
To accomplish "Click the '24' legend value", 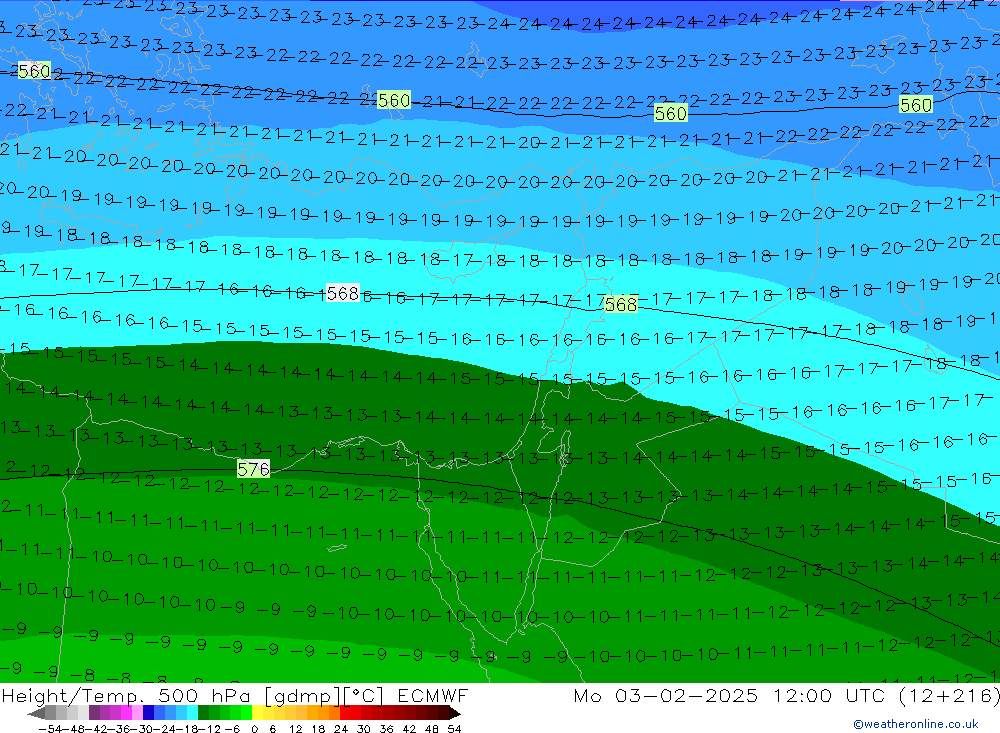I will [341, 729].
